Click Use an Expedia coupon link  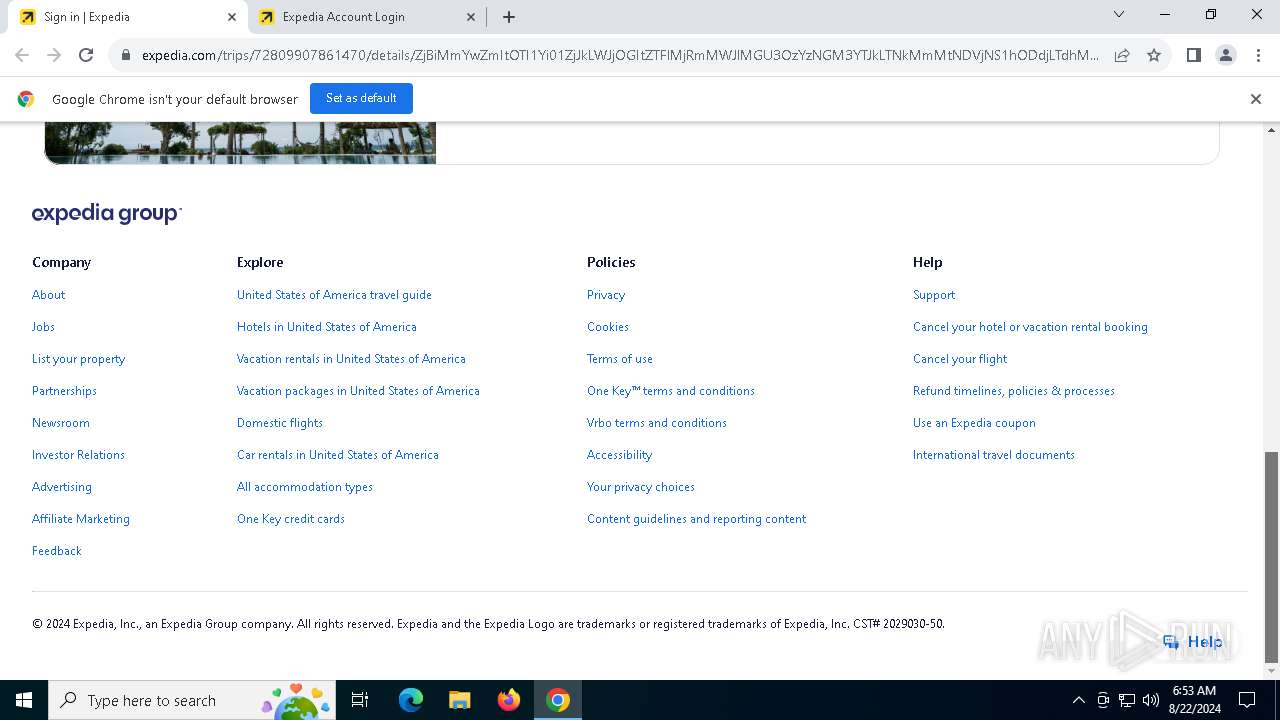coord(974,423)
